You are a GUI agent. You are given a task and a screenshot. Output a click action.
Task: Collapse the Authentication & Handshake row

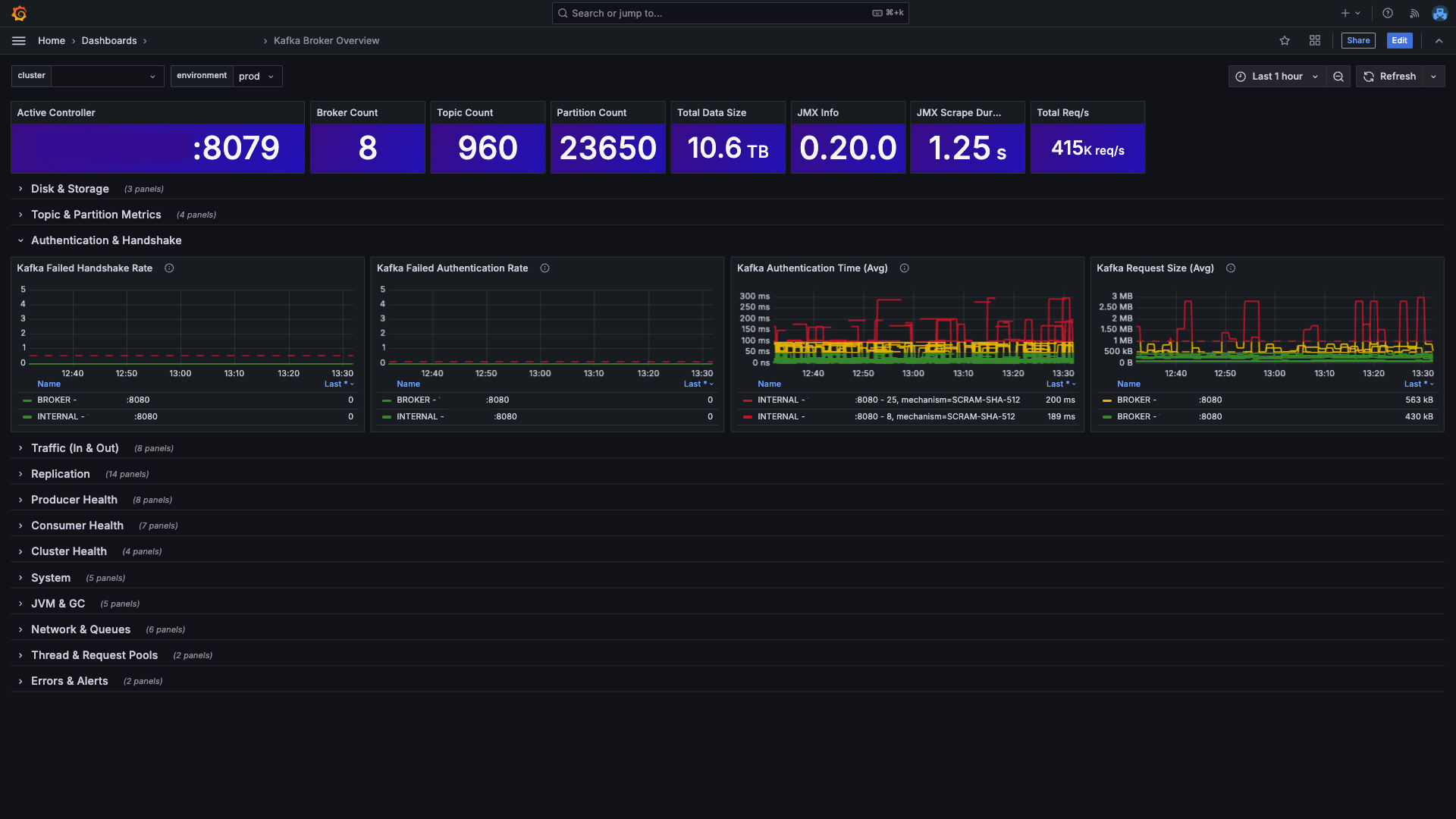[106, 240]
